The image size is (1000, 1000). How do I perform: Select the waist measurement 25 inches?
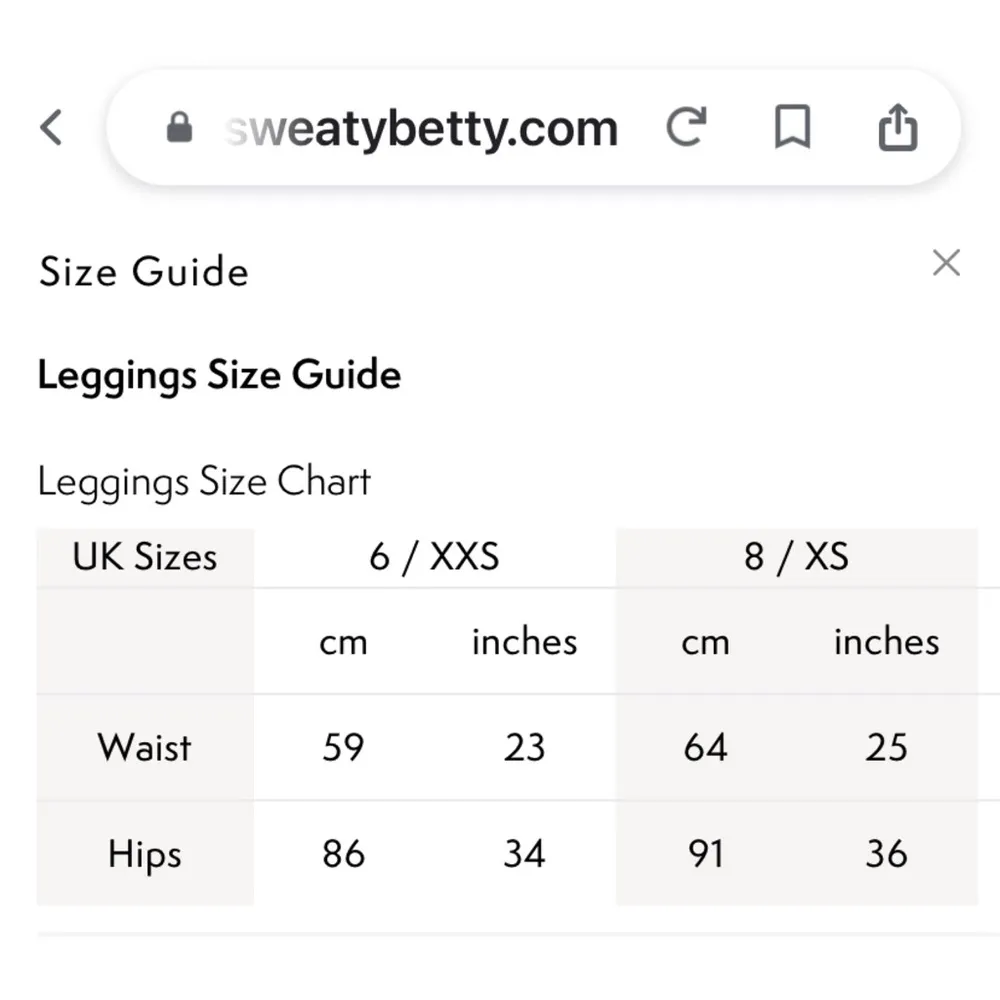886,747
